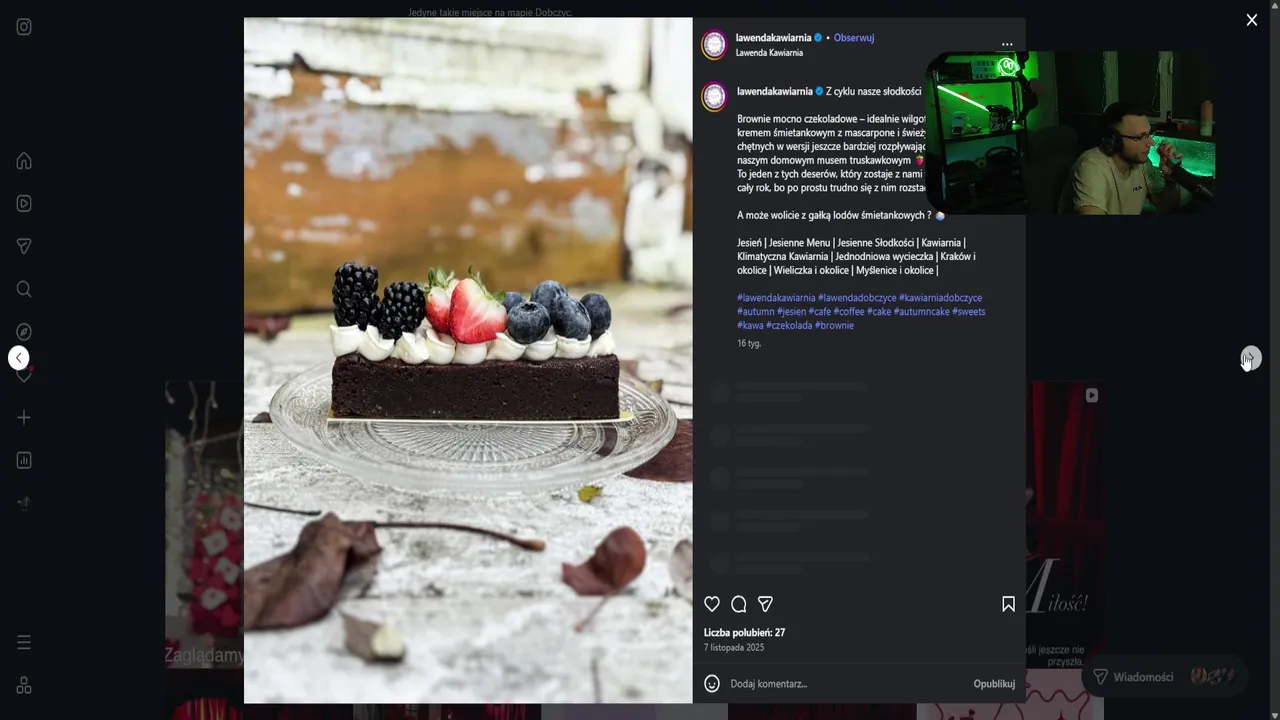Image resolution: width=1280 pixels, height=720 pixels.
Task: Open the Search magnifier in sidebar
Action: click(24, 289)
